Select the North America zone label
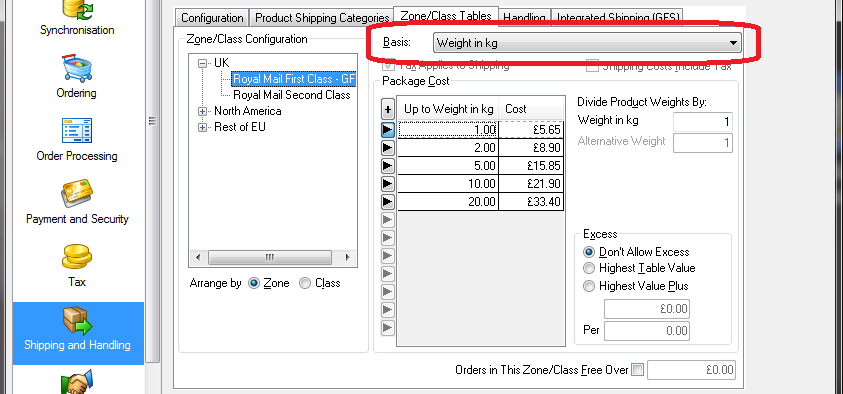 tap(247, 111)
